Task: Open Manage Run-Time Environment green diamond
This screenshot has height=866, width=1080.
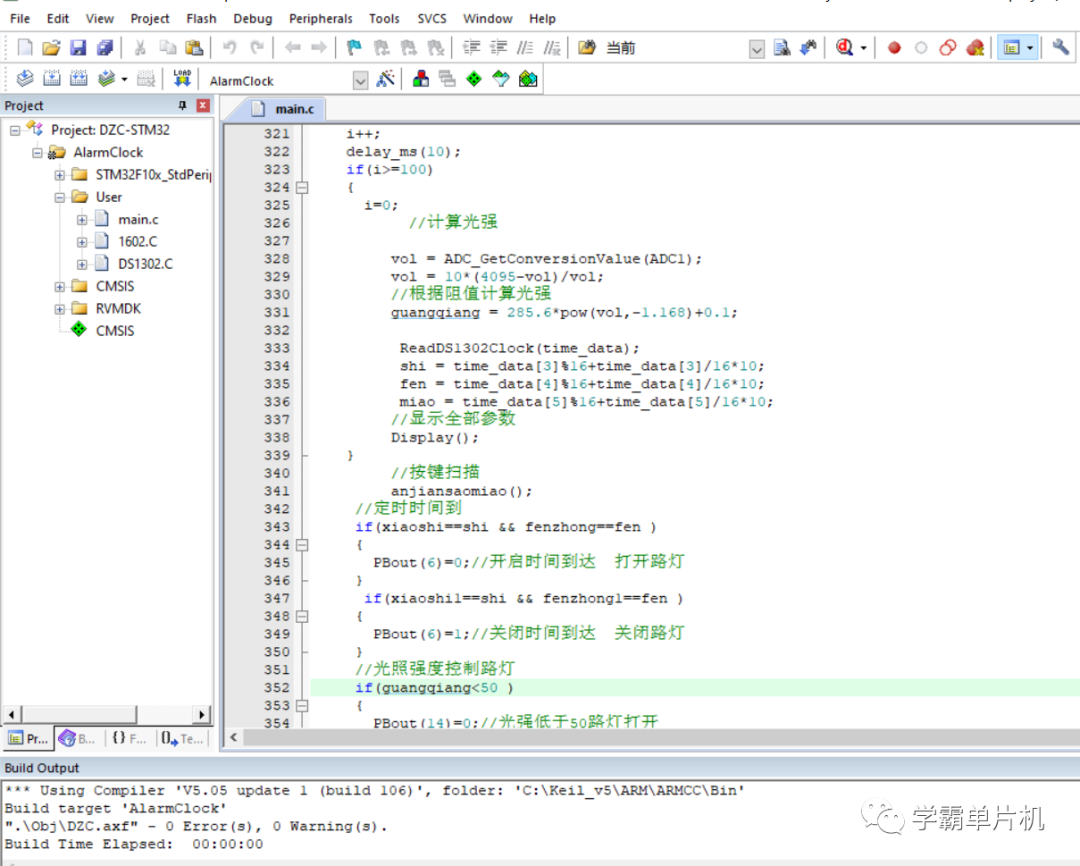Action: point(474,79)
